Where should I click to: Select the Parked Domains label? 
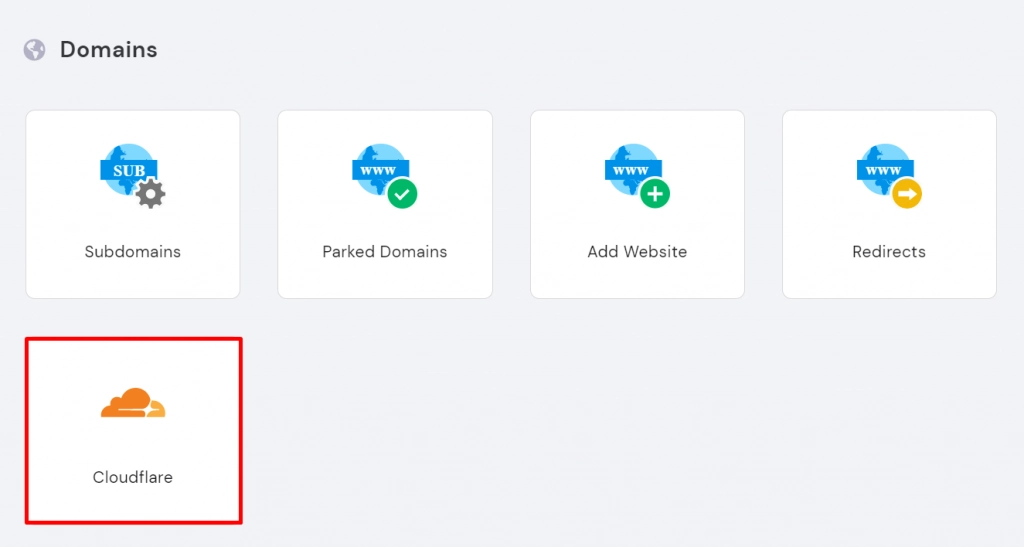(x=385, y=252)
